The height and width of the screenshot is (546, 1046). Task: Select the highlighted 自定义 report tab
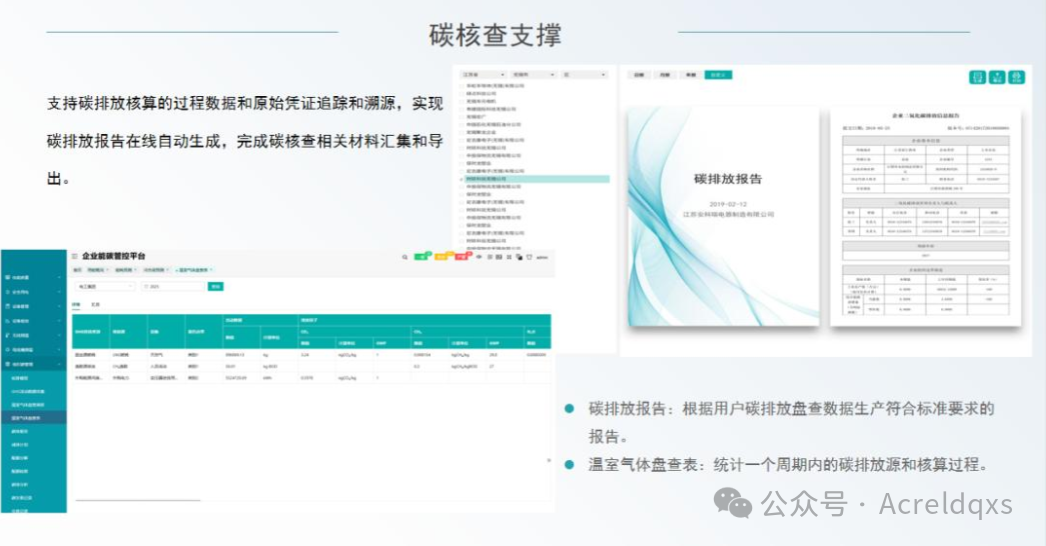(718, 75)
